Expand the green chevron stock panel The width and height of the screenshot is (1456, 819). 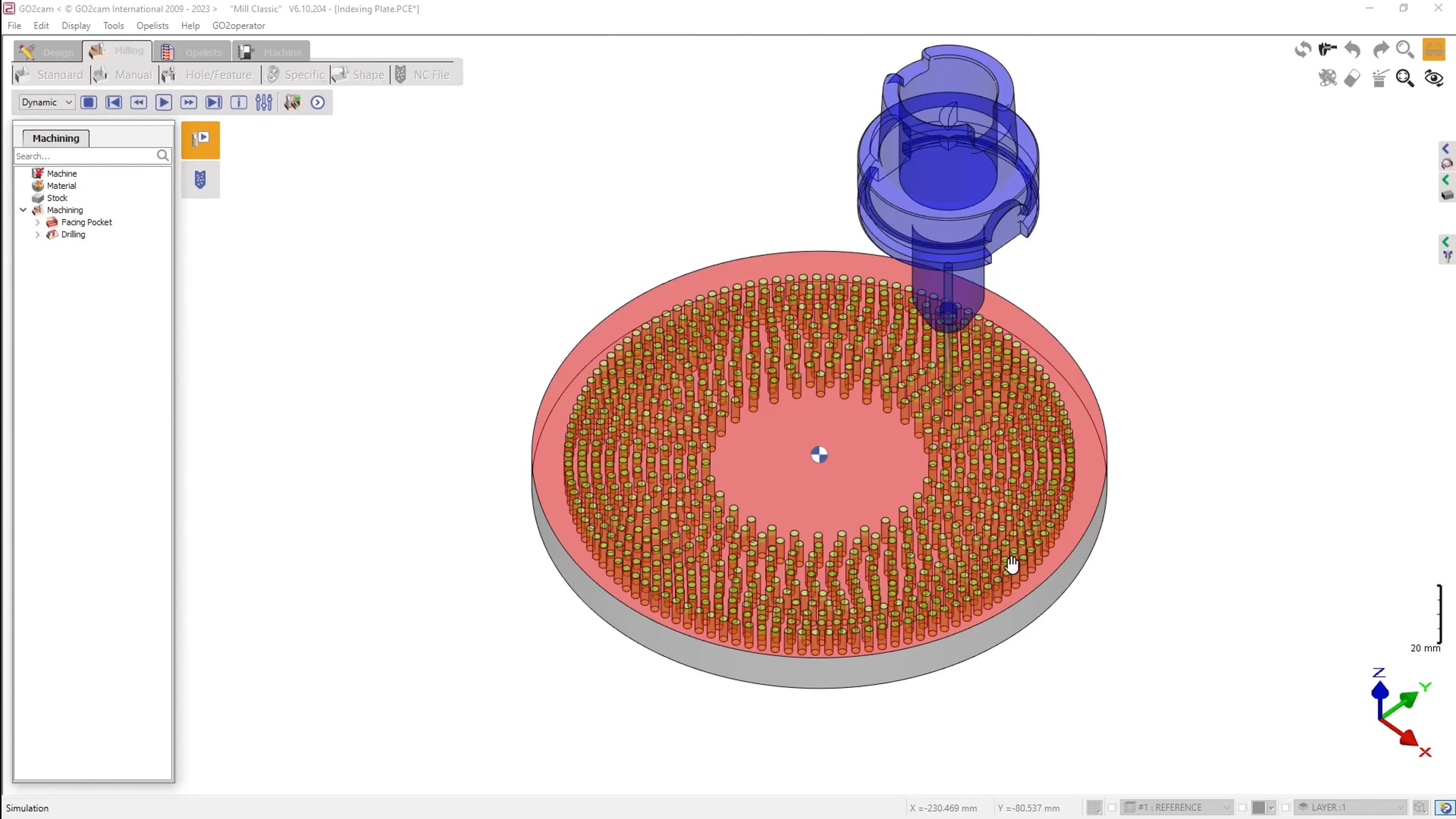point(1446,180)
